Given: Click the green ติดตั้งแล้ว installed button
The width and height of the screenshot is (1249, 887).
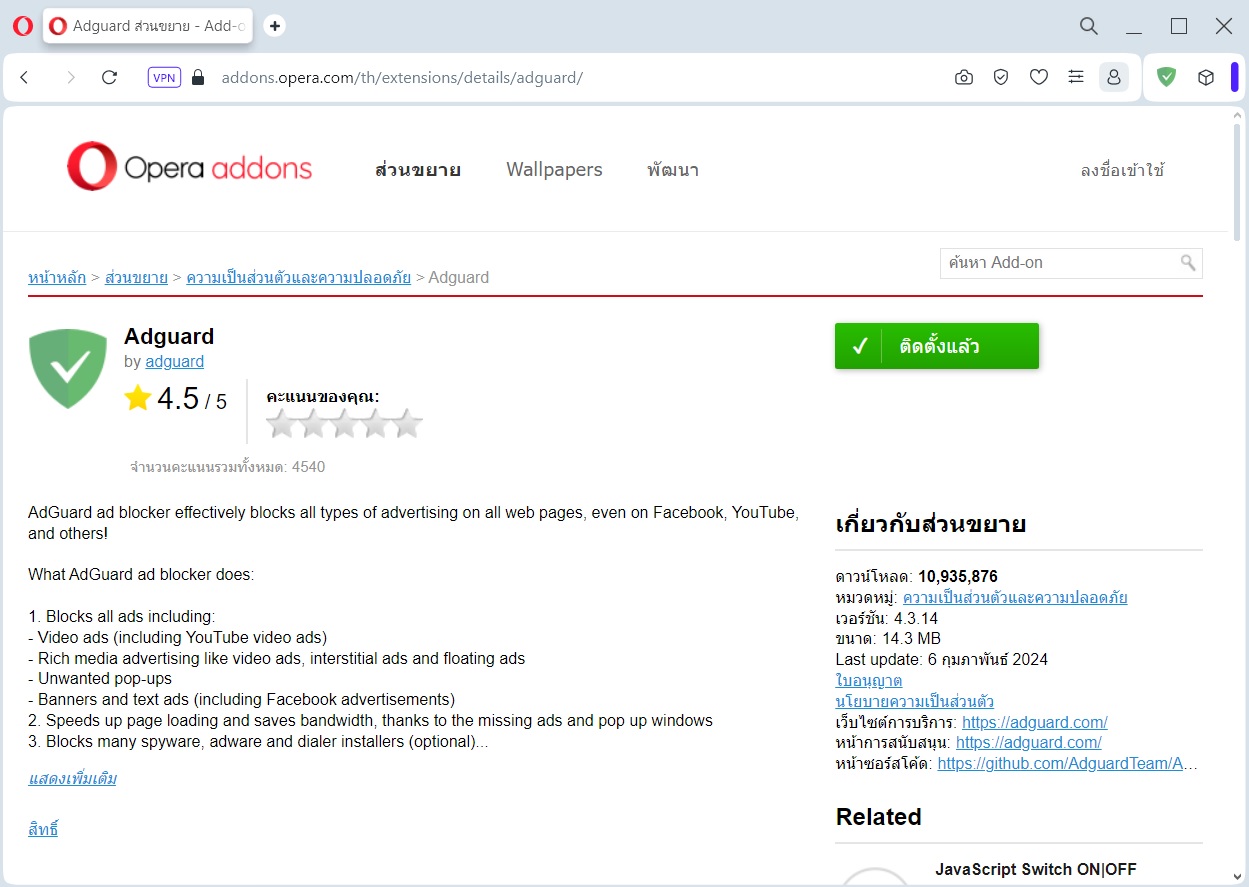Looking at the screenshot, I should coord(937,346).
